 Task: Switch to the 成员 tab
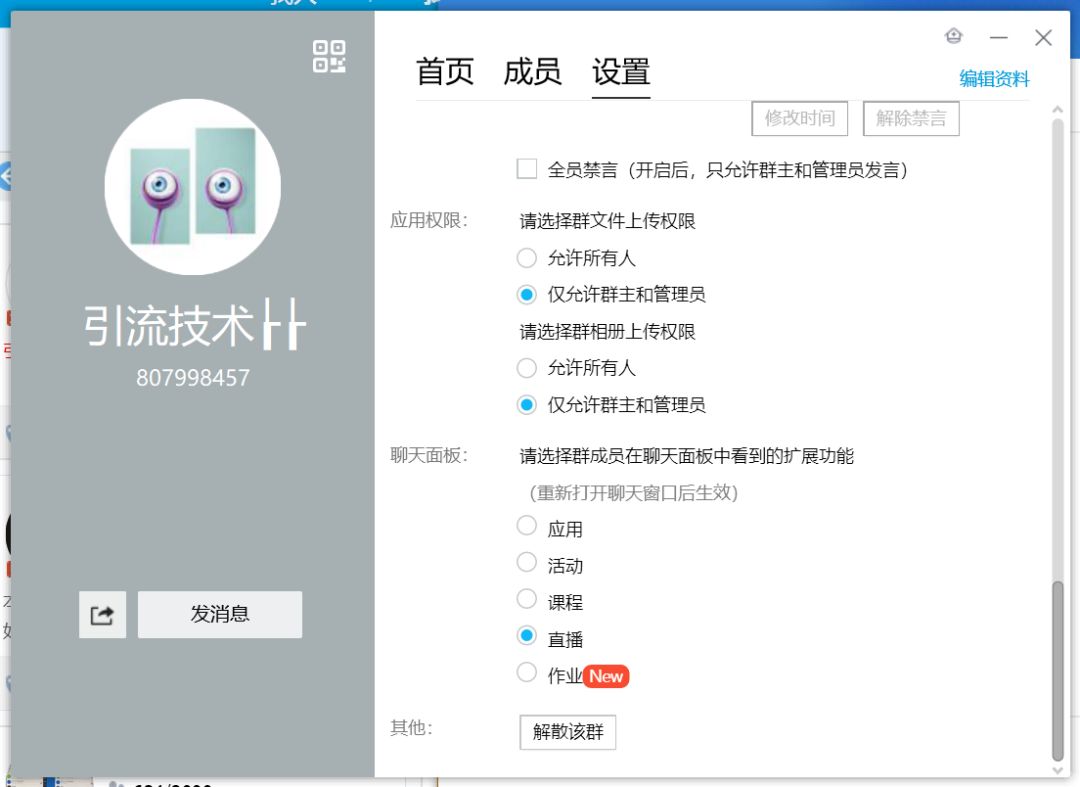tap(532, 72)
